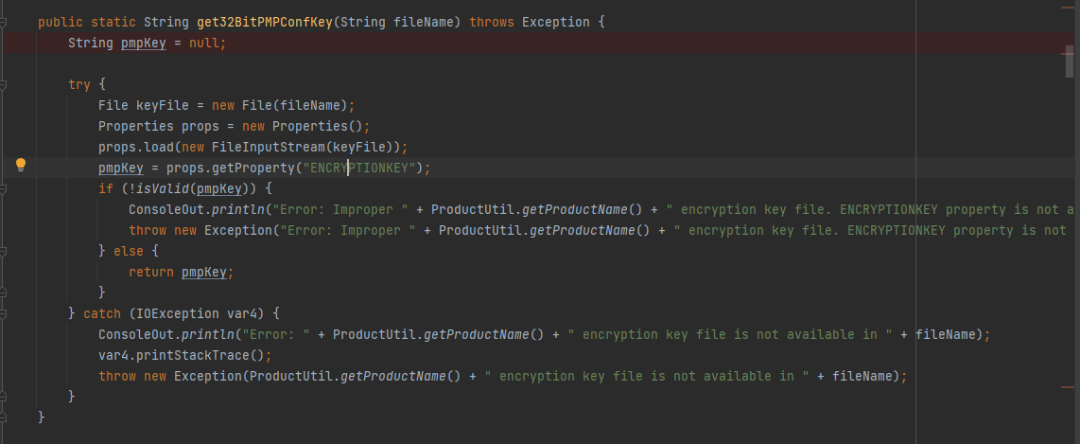1080x444 pixels.
Task: Collapse the if (!isValid(pmpKey)) block fold marker
Action: click(3, 189)
